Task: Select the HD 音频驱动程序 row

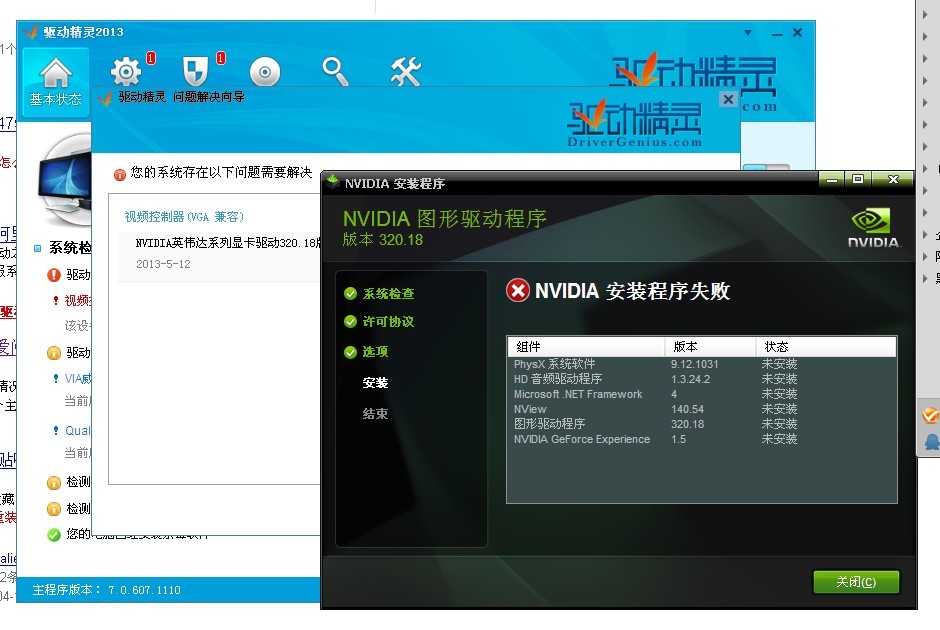Action: pyautogui.click(x=701, y=379)
